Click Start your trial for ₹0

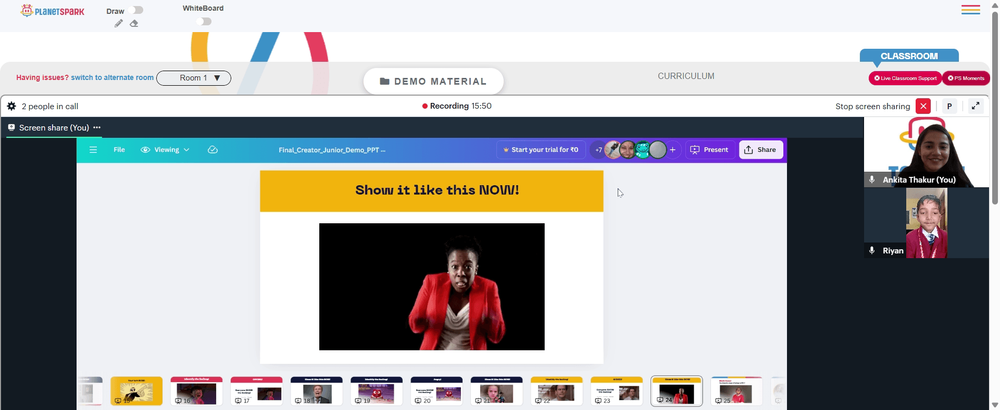coord(541,150)
